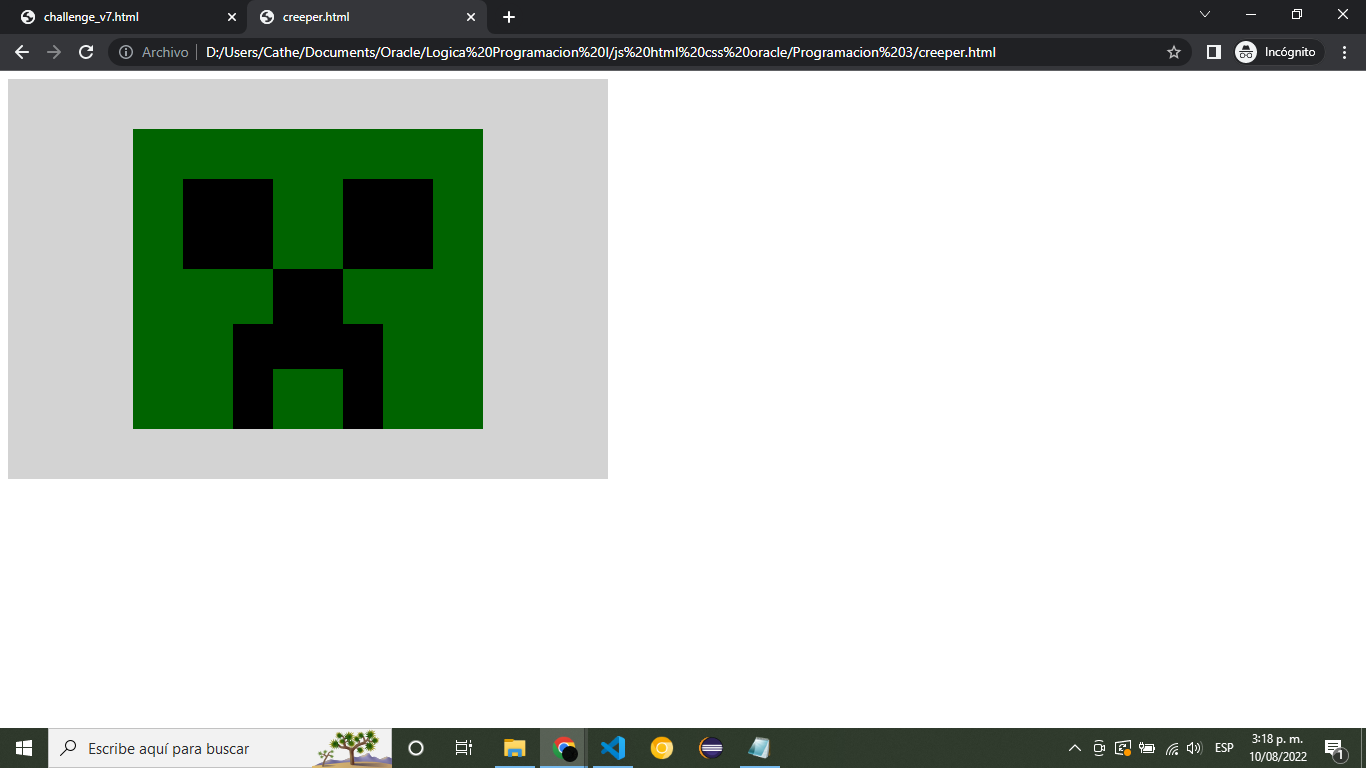1366x768 pixels.
Task: Open the browser side panel
Action: [1214, 52]
